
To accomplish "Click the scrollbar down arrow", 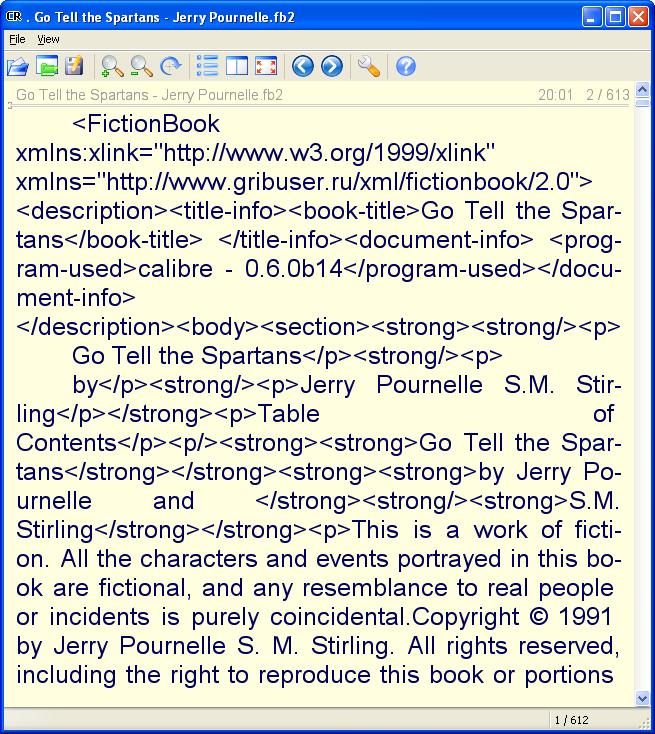I will click(x=642, y=699).
